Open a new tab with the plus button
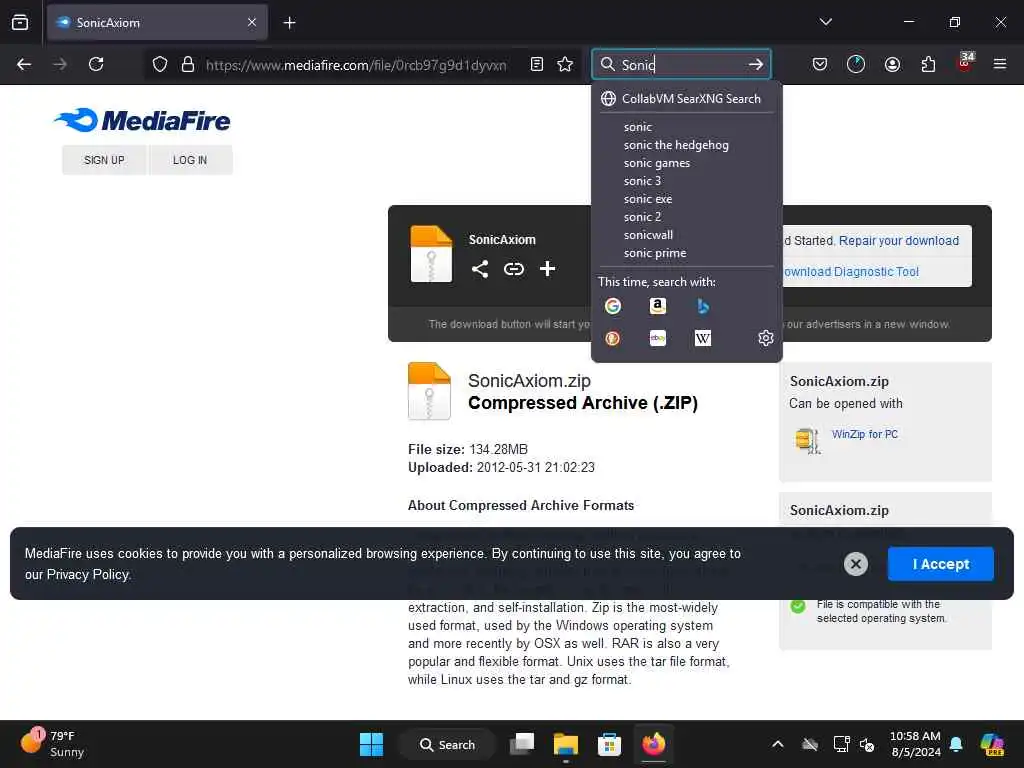 289,23
